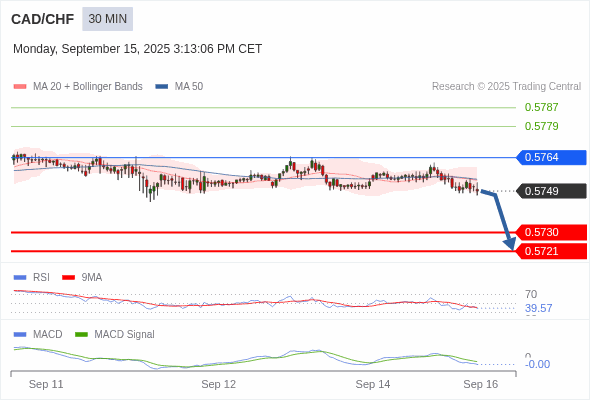This screenshot has height=400, width=590.
Task: Click the Sep 11 date axis label
Action: 46,384
